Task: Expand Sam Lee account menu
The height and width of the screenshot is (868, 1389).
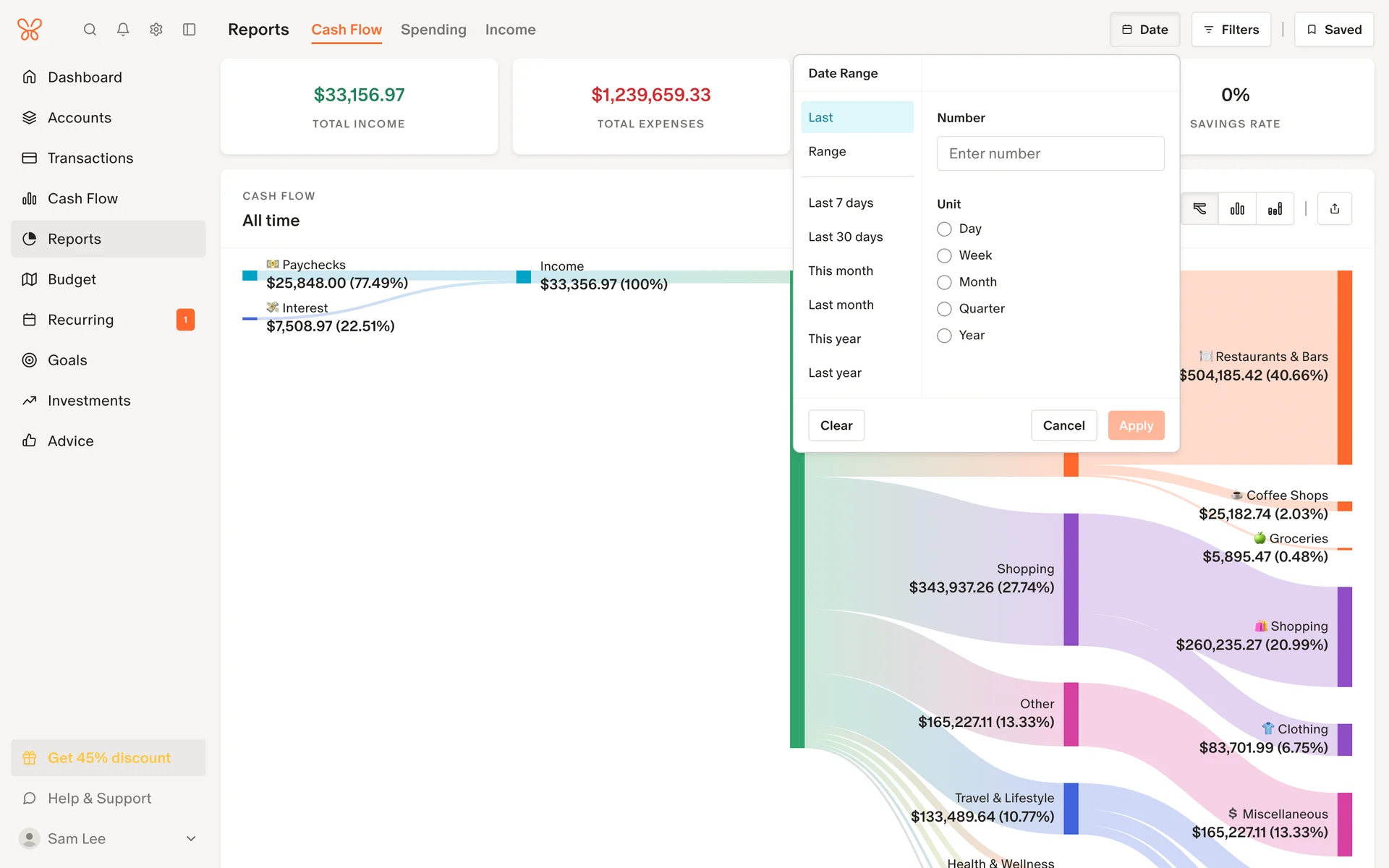Action: (191, 838)
